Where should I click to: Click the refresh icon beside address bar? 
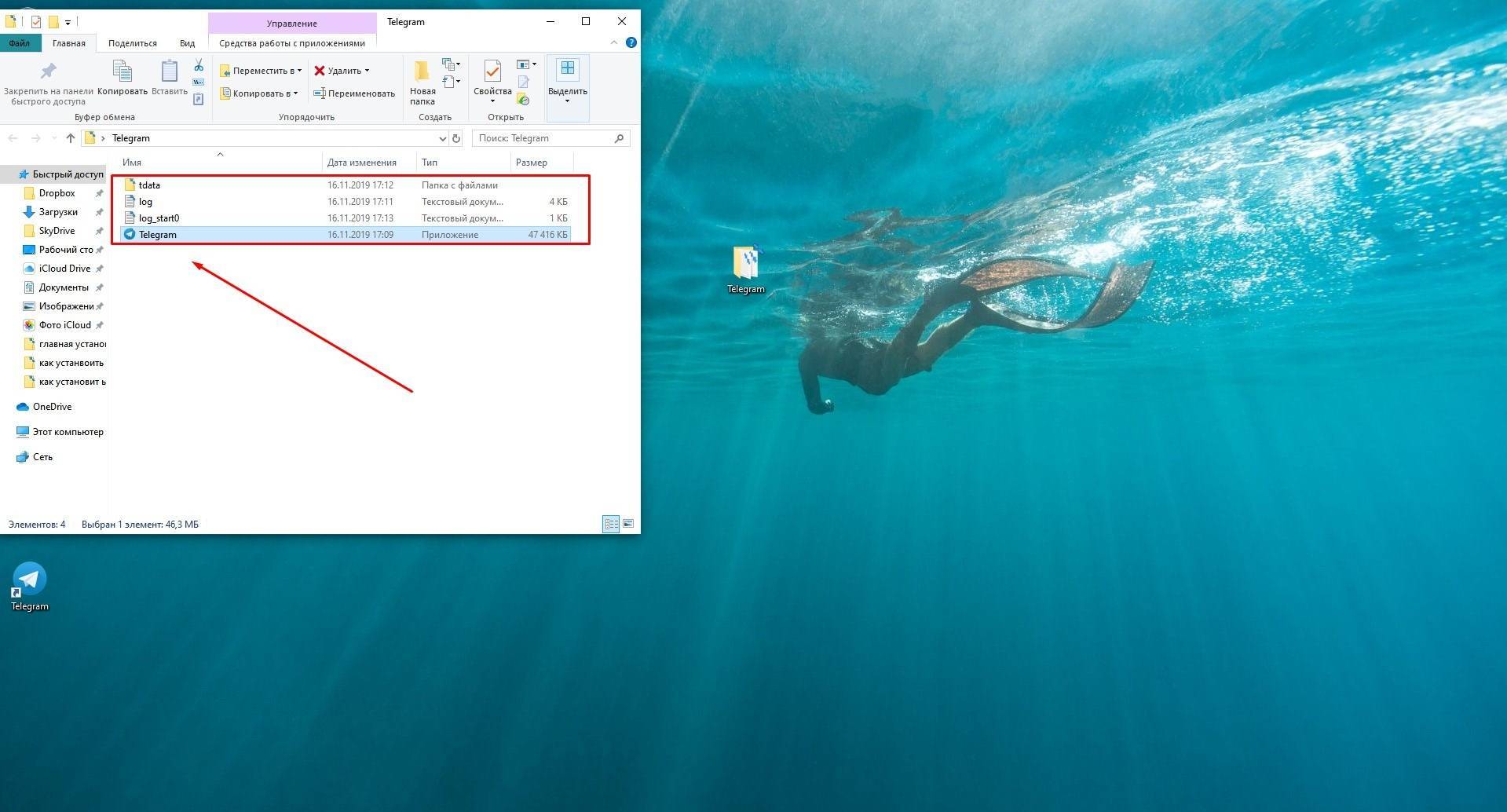(455, 138)
